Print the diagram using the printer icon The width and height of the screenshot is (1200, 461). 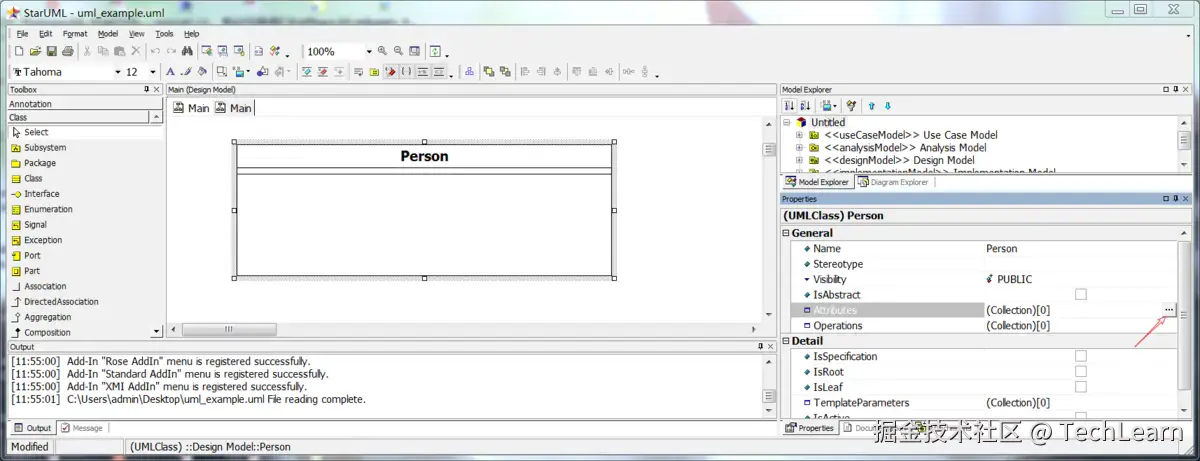pyautogui.click(x=67, y=52)
